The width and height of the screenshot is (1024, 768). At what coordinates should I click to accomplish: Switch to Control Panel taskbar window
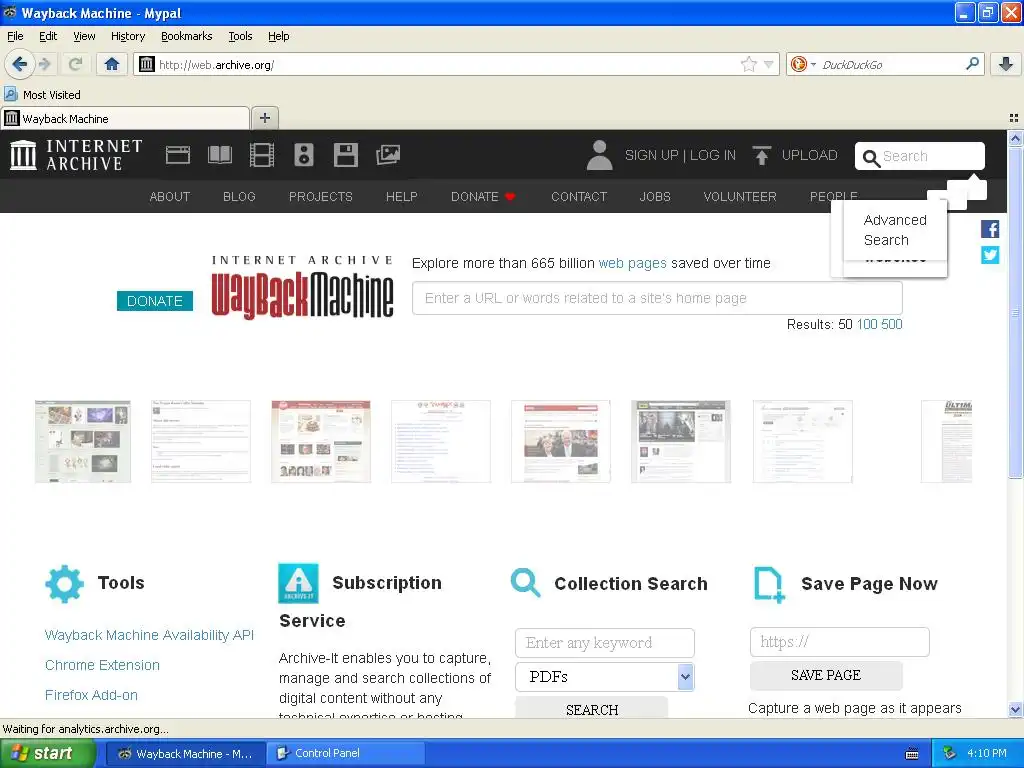coord(346,754)
